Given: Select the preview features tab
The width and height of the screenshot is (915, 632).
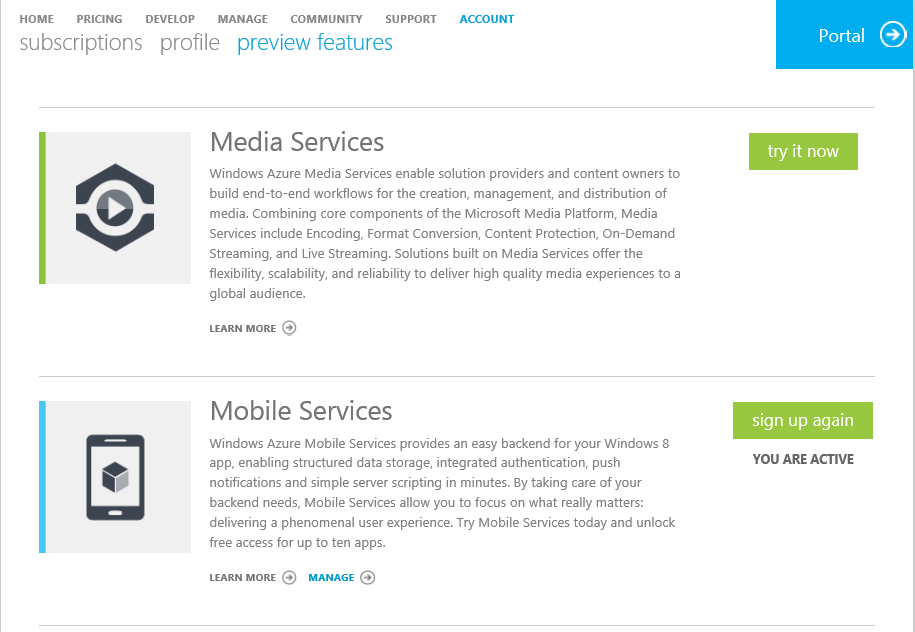Looking at the screenshot, I should point(315,43).
